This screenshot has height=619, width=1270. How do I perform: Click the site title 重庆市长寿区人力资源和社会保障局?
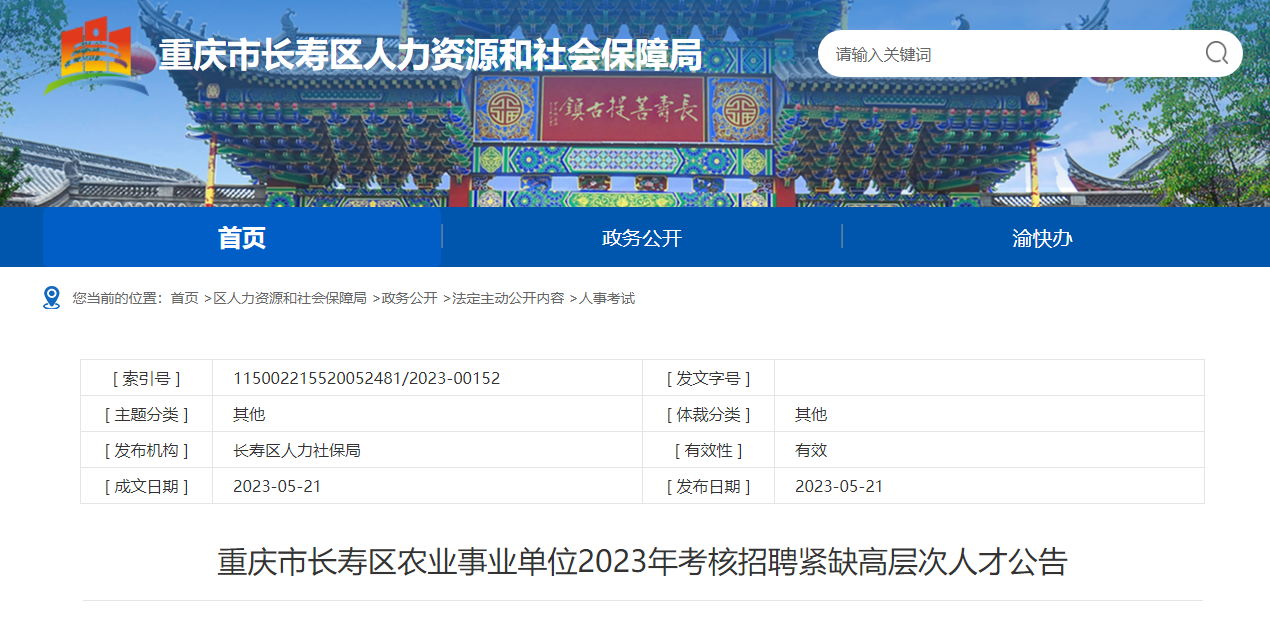pos(431,55)
